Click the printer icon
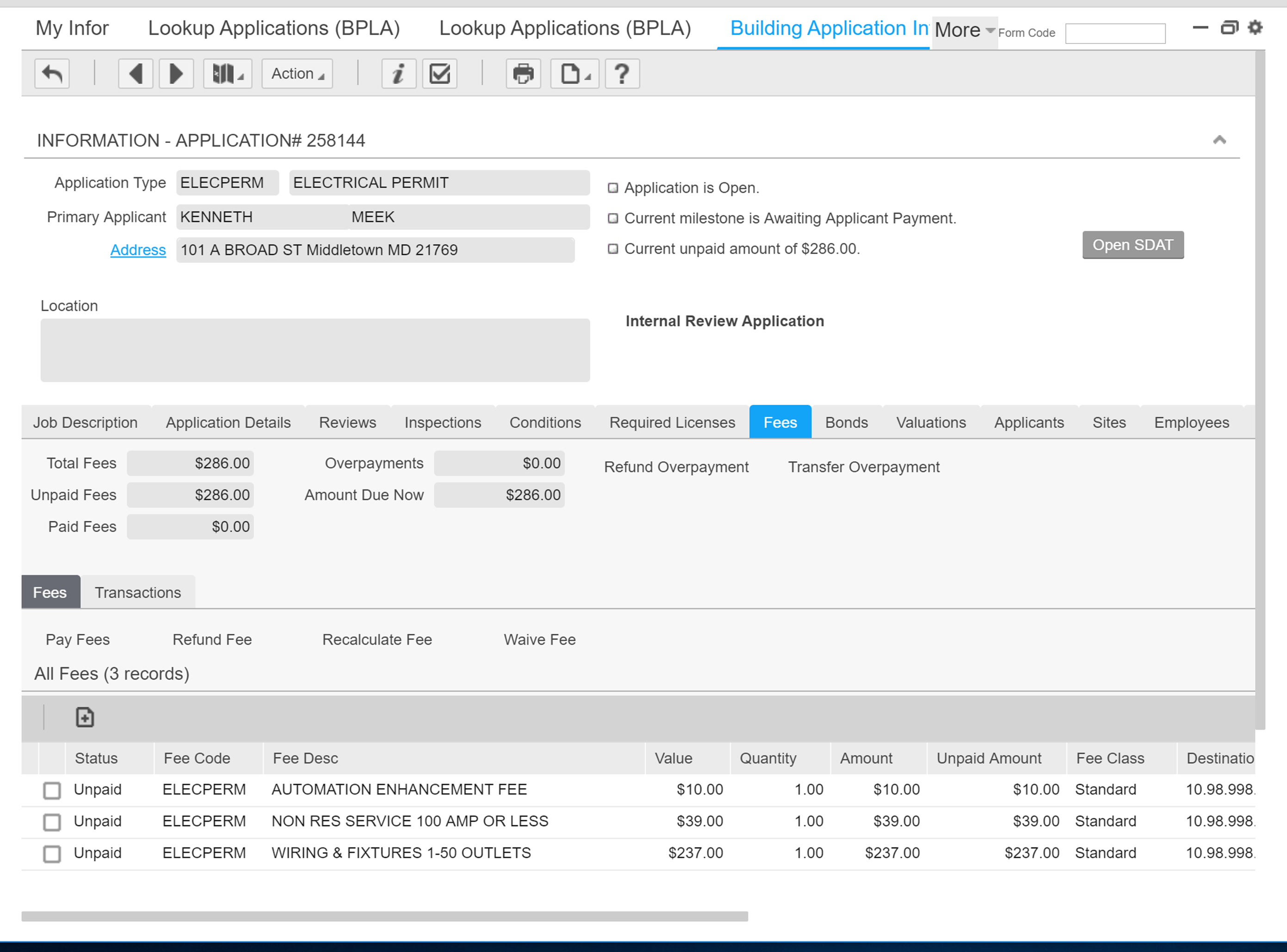 (523, 74)
